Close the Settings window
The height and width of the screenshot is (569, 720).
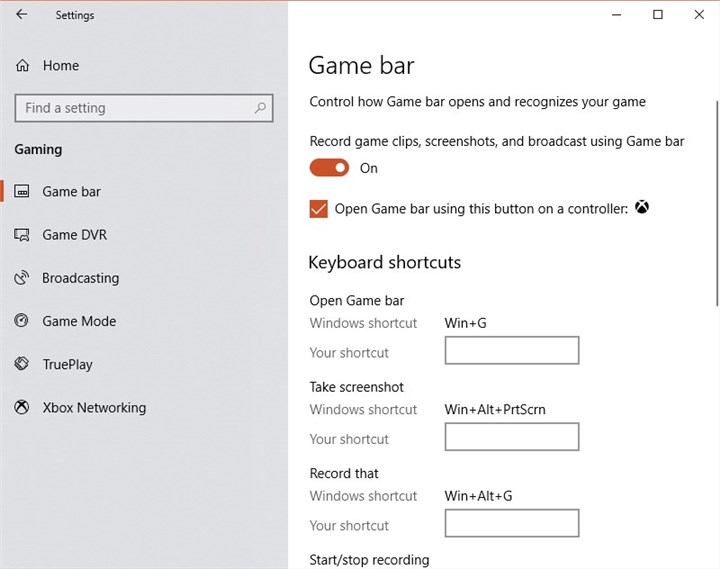tap(699, 15)
